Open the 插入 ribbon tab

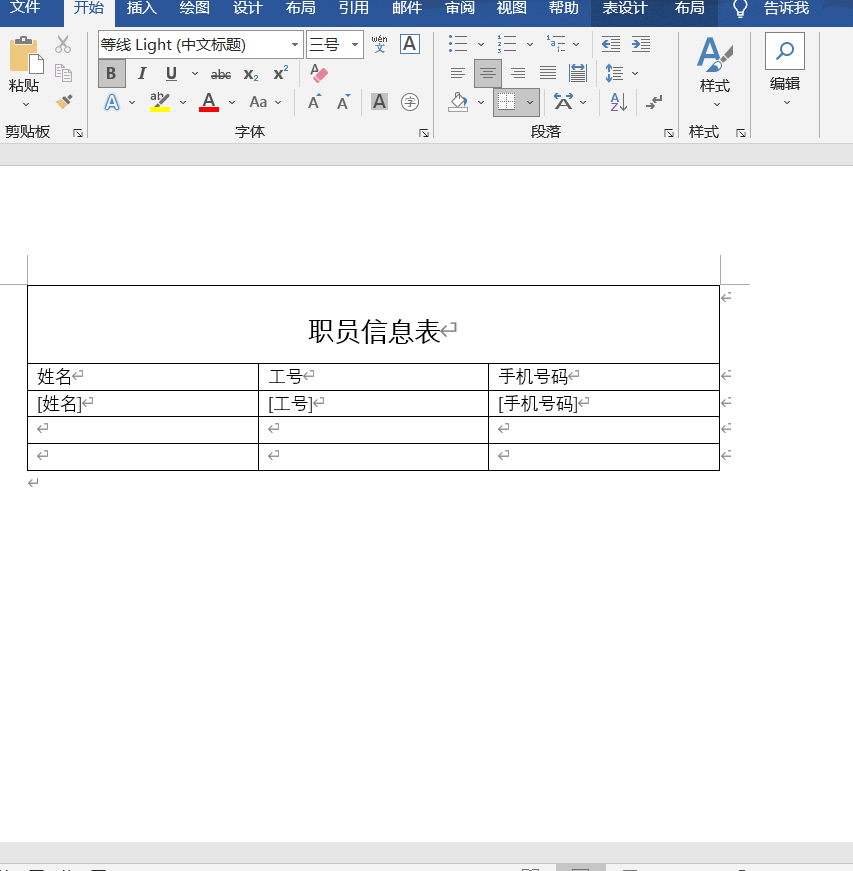(x=140, y=10)
